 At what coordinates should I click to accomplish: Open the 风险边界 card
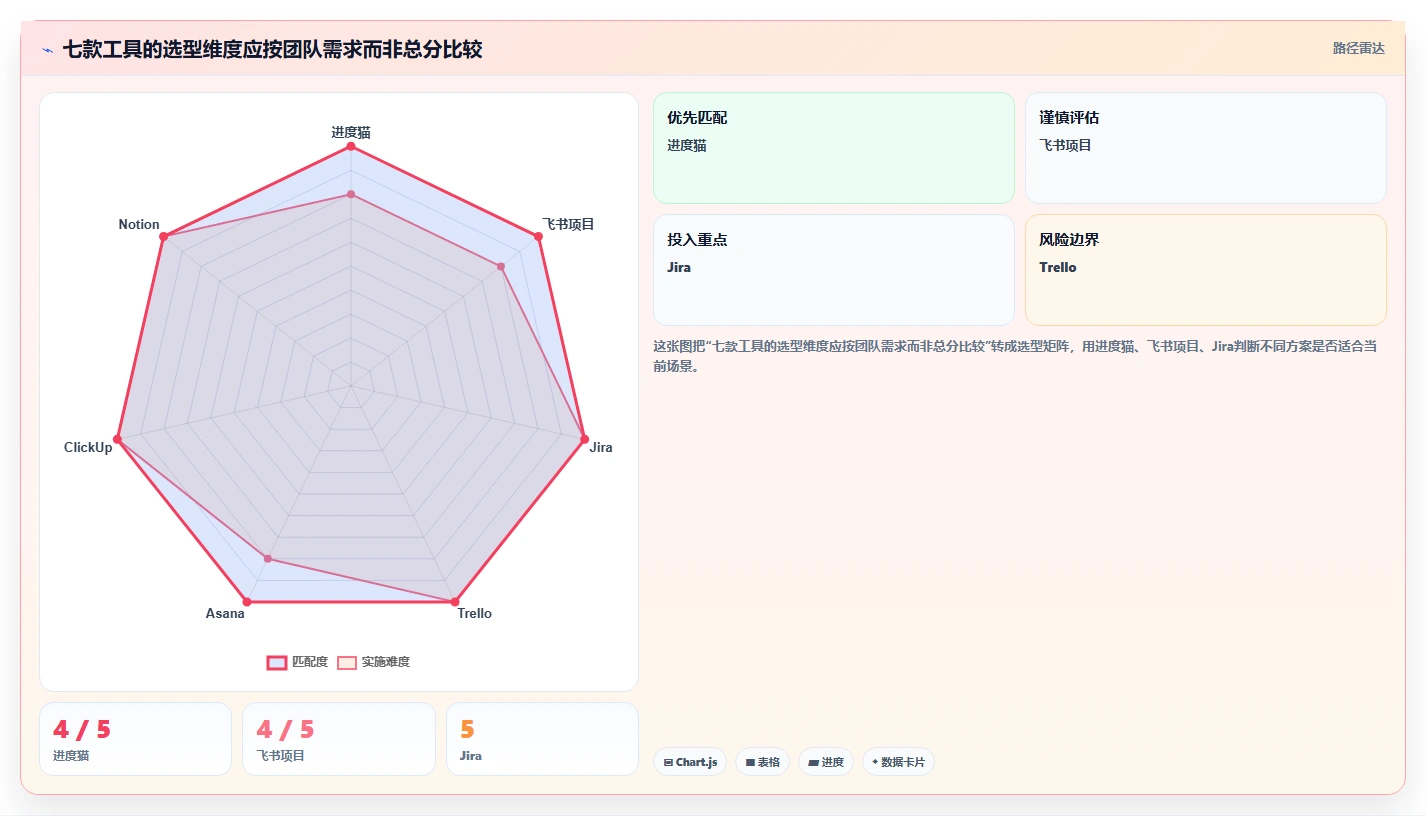(x=1206, y=270)
